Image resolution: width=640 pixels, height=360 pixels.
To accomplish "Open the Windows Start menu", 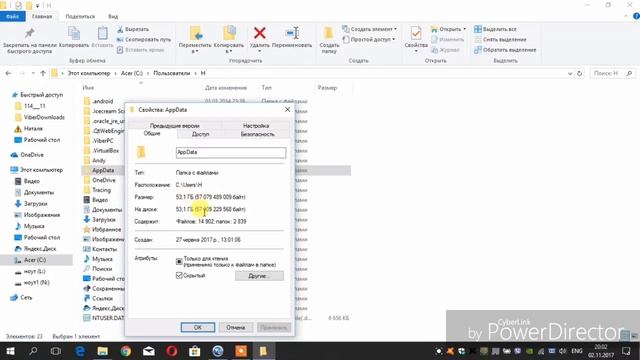I will point(10,351).
